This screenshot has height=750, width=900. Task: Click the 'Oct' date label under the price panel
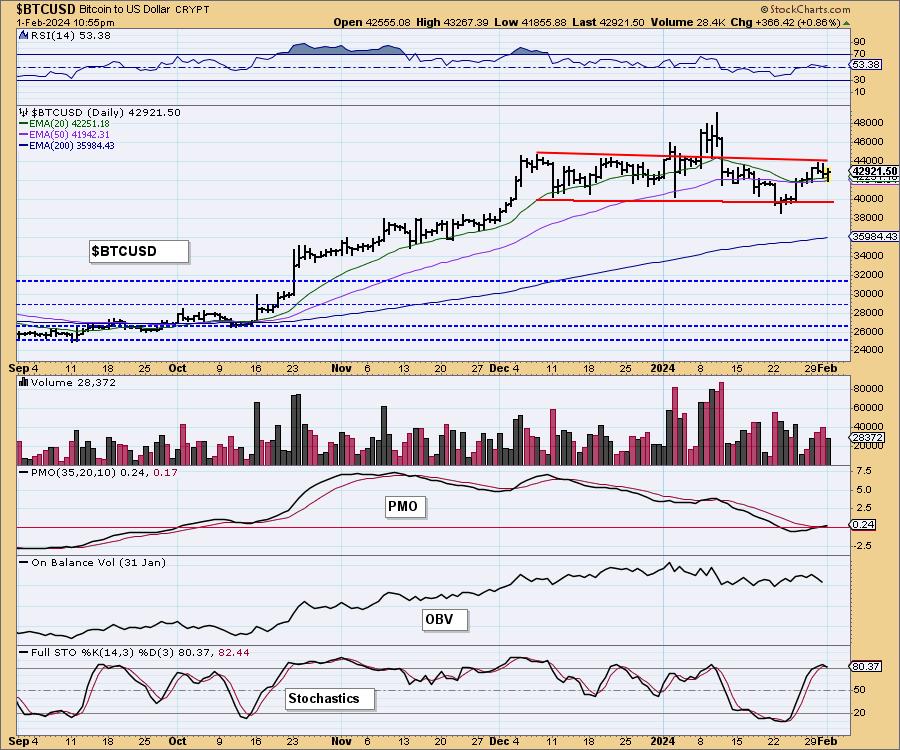click(x=177, y=368)
